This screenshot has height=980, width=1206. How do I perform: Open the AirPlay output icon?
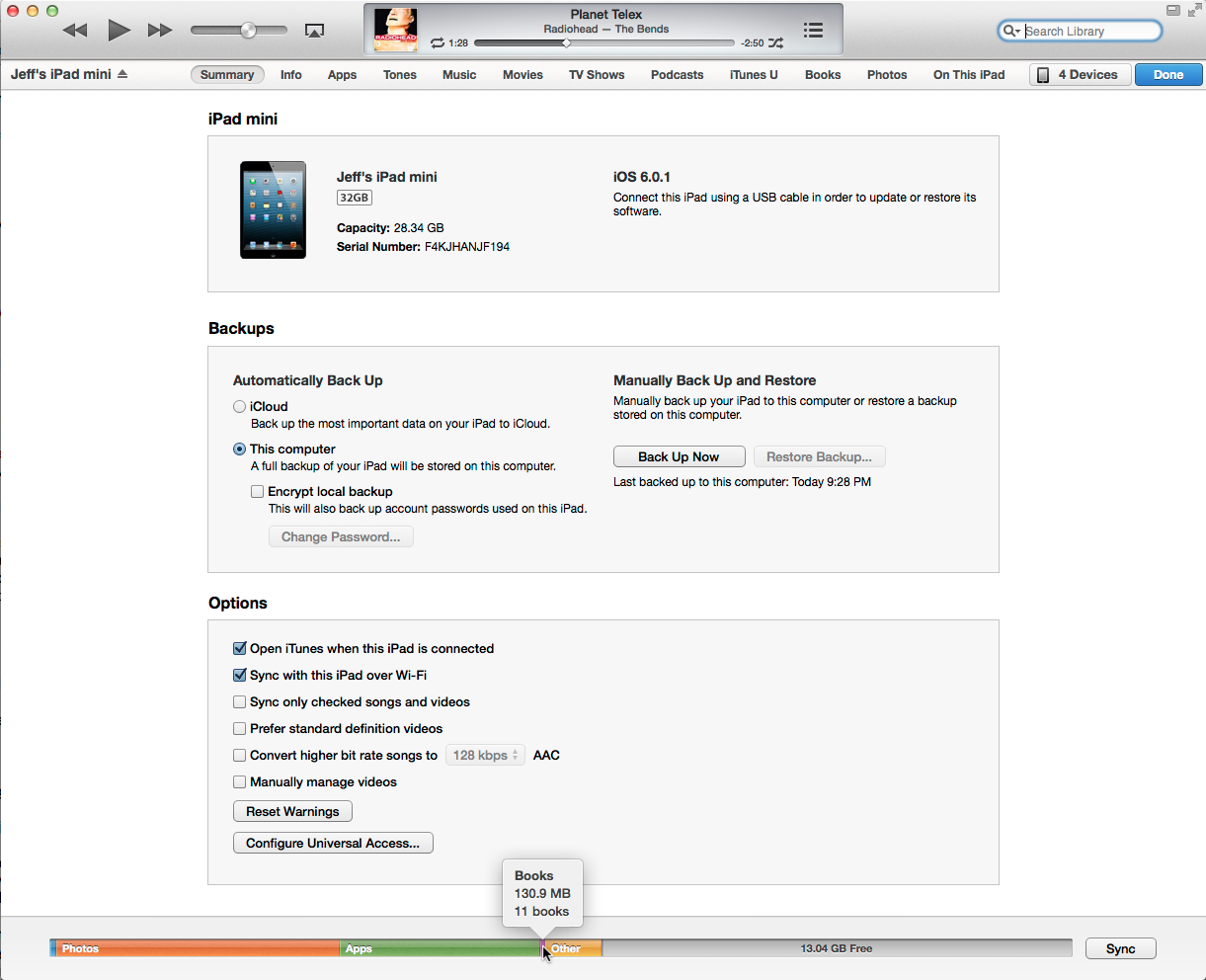tap(314, 31)
